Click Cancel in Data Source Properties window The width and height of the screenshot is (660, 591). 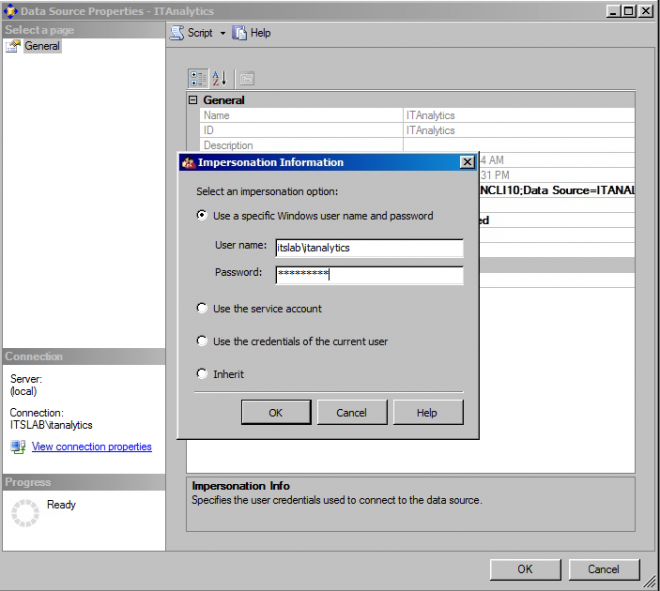[x=604, y=569]
